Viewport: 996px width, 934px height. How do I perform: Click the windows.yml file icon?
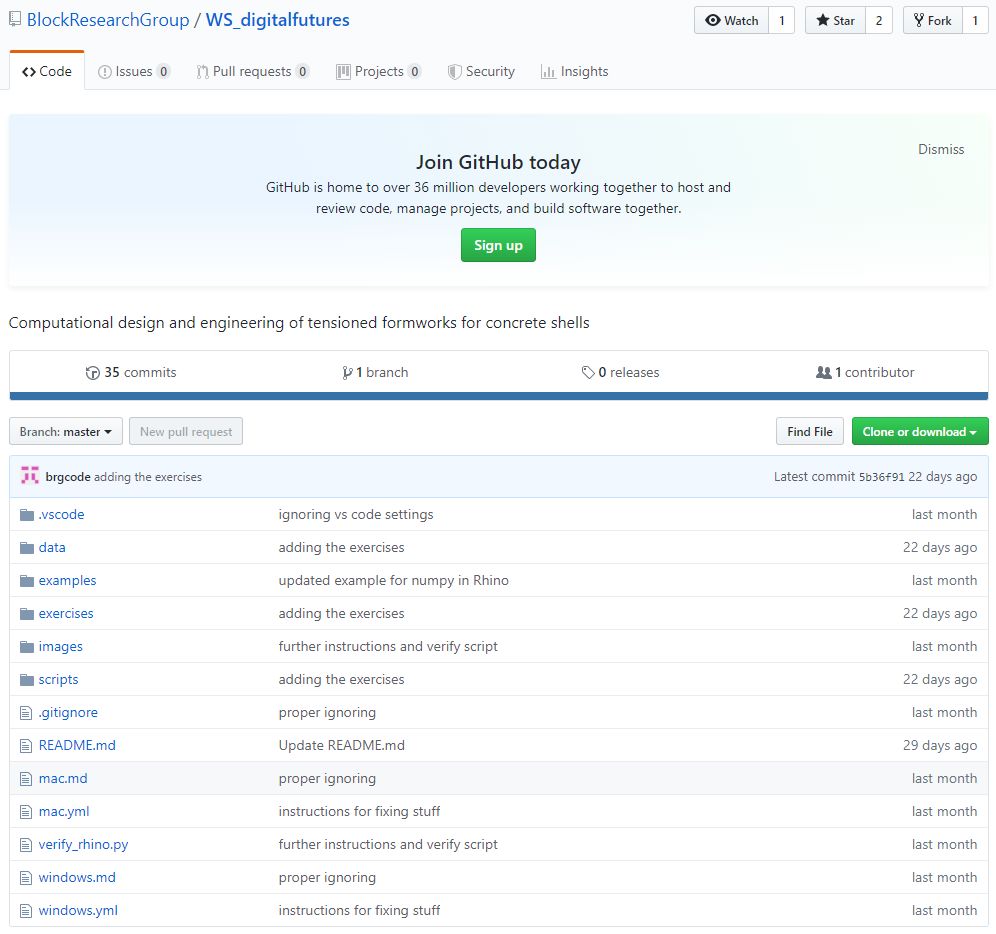click(25, 911)
